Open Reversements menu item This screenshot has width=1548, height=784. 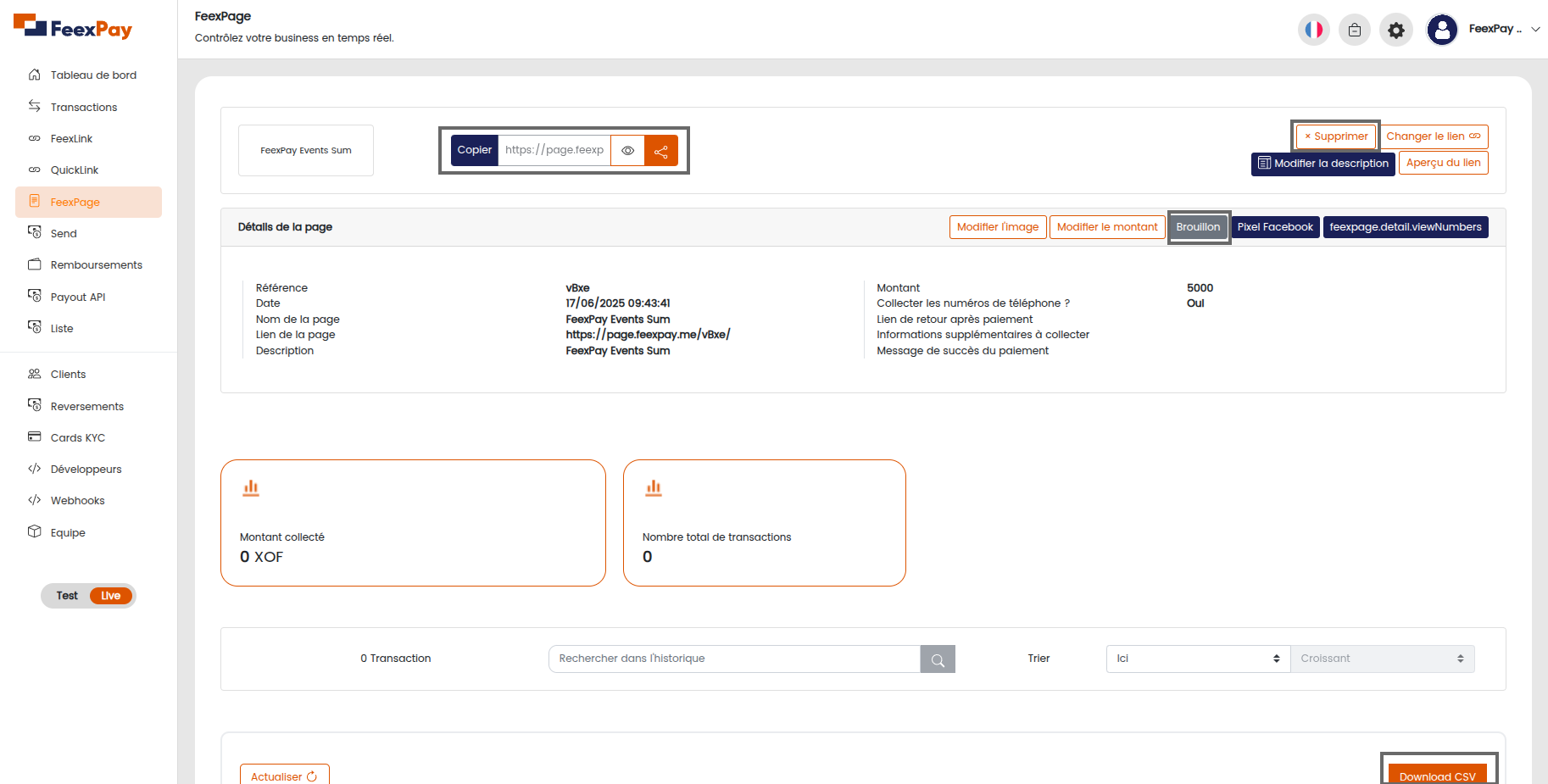click(88, 406)
